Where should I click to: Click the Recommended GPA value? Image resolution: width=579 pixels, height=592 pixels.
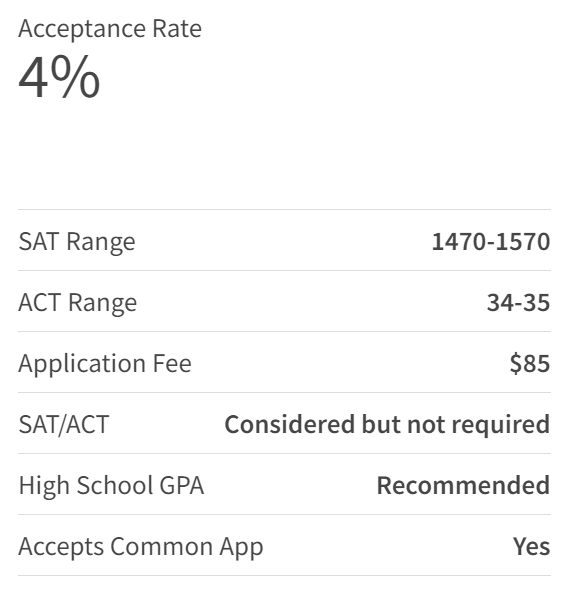click(x=464, y=486)
